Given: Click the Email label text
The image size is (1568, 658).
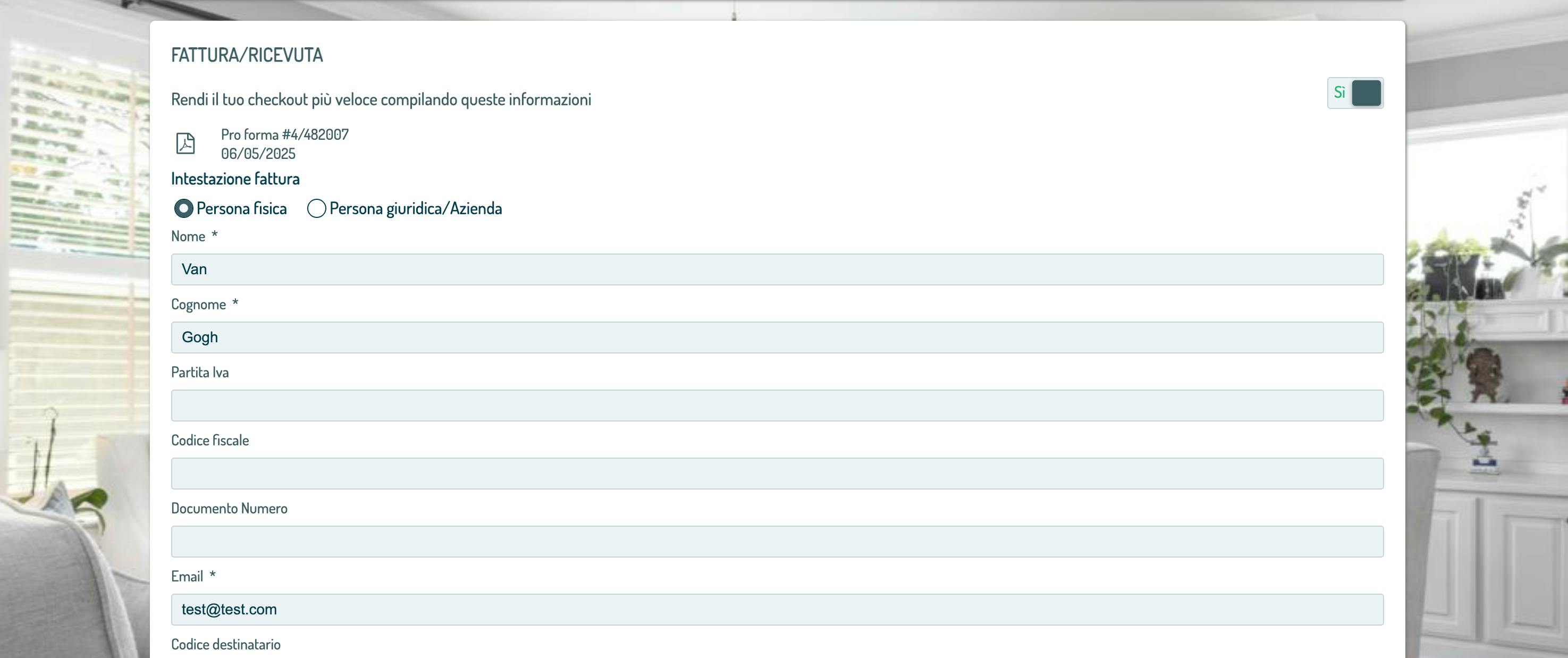Looking at the screenshot, I should 187,577.
